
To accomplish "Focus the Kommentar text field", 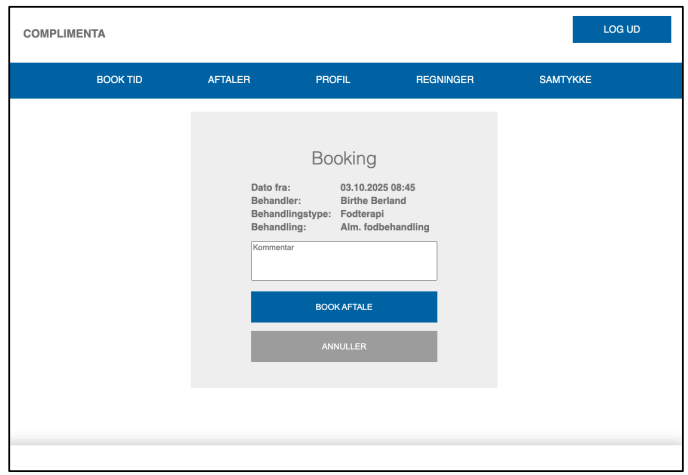I will pos(344,262).
